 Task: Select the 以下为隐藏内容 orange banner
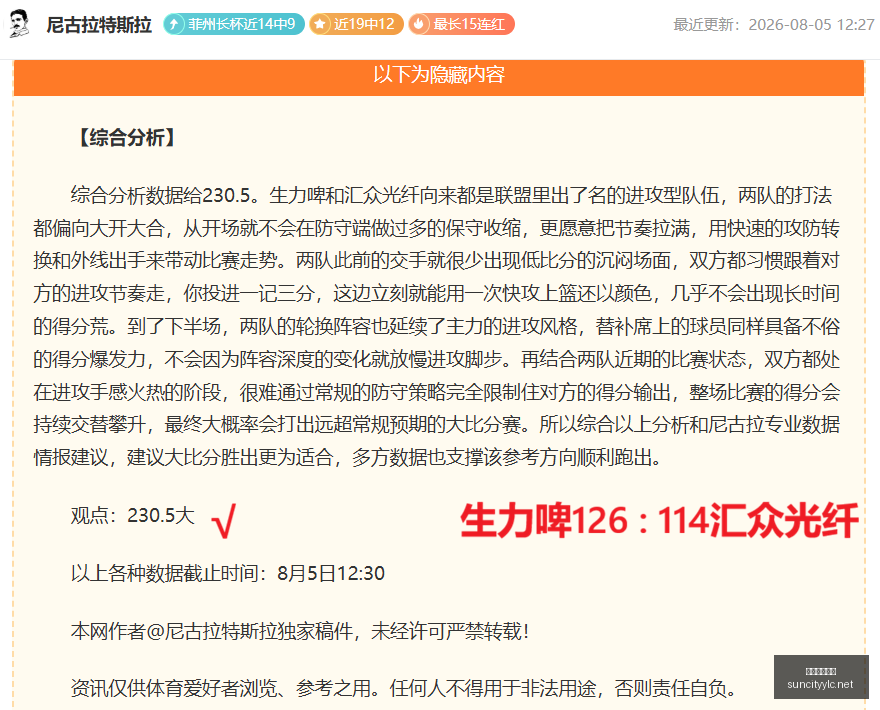click(x=439, y=77)
